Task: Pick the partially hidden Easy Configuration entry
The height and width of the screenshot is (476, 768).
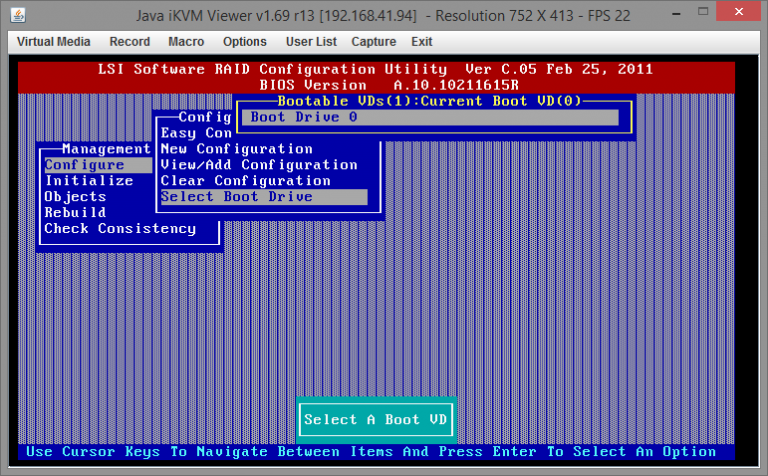Action: (196, 133)
